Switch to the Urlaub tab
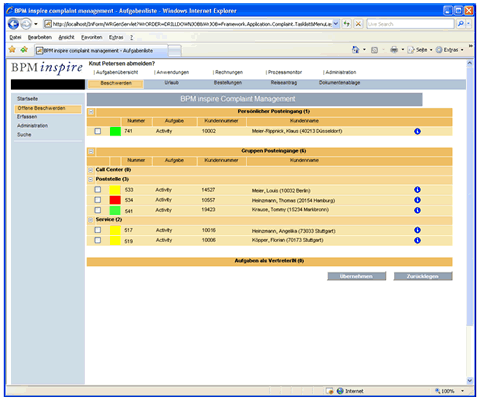The height and width of the screenshot is (400, 480). [172, 83]
